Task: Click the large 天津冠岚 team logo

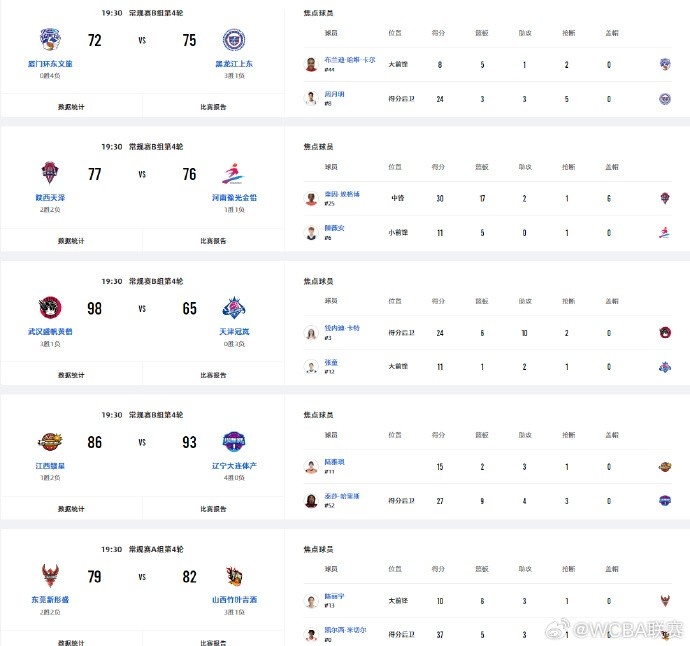Action: (x=234, y=307)
